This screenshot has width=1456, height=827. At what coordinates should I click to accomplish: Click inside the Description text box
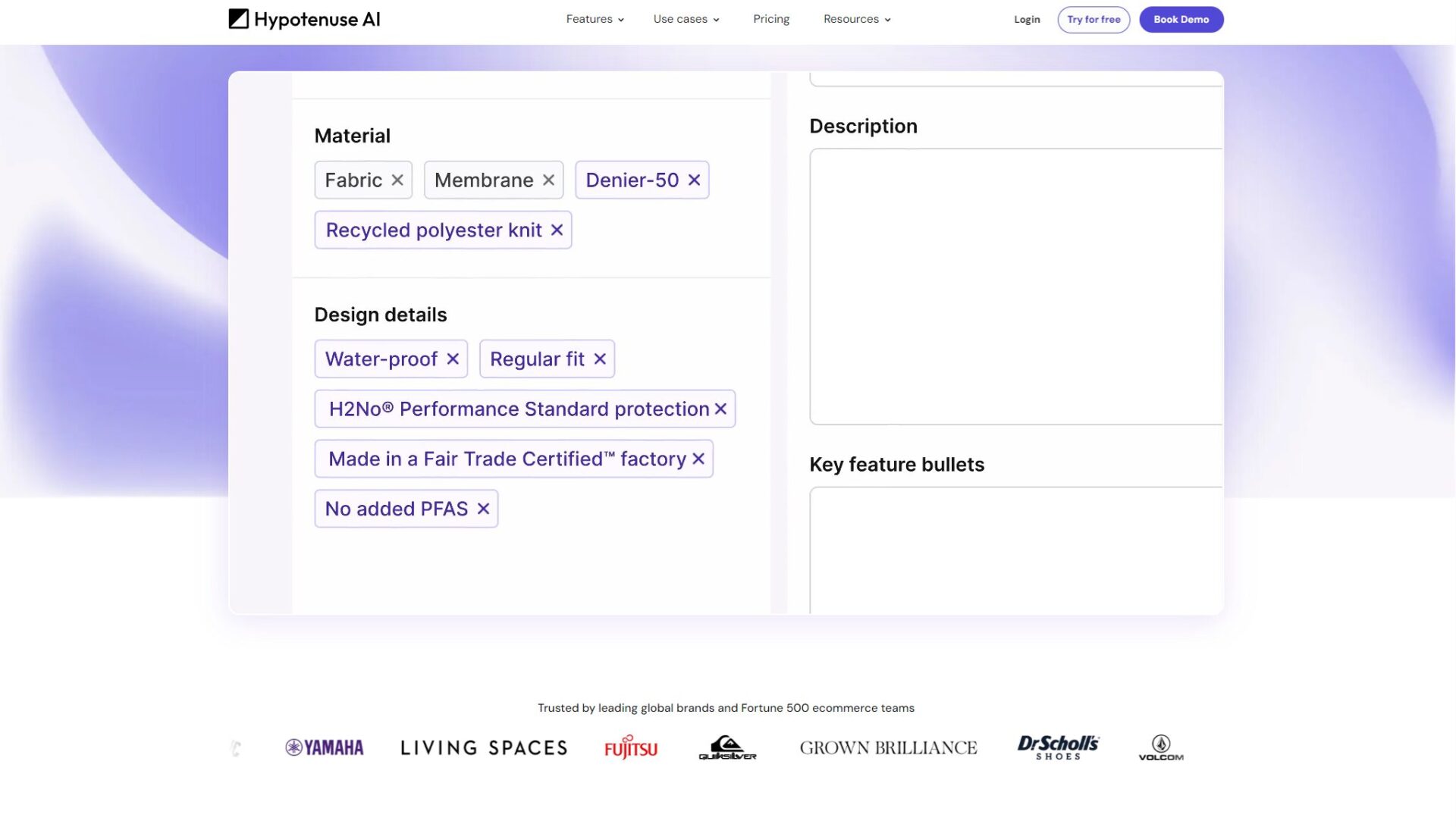1015,287
